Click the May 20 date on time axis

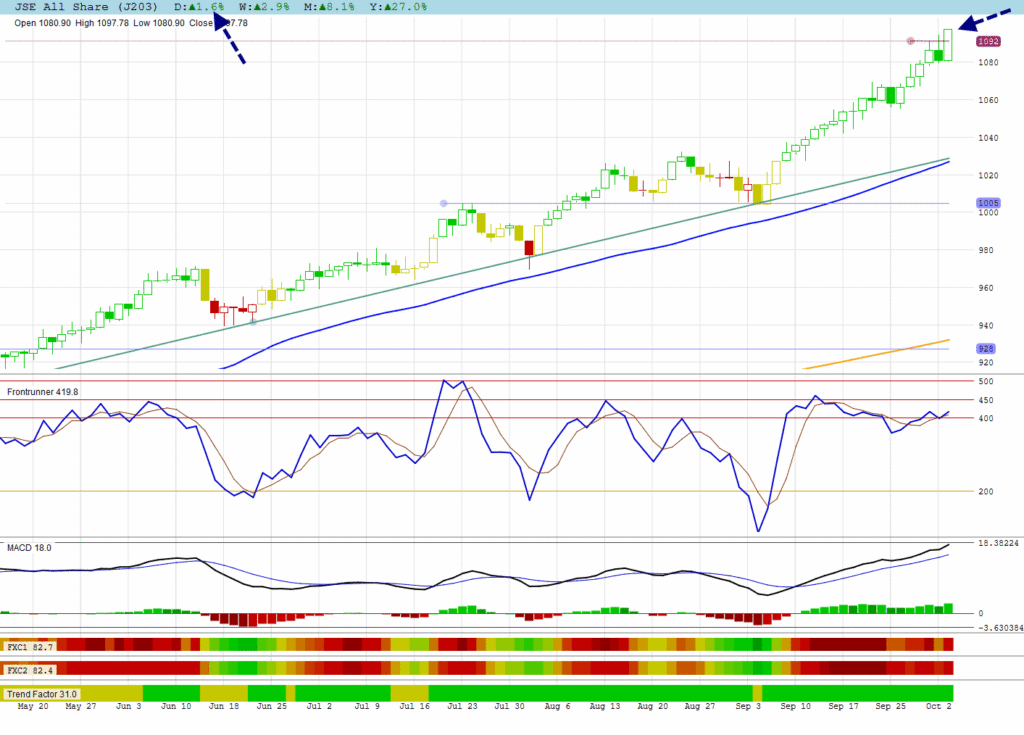click(33, 706)
